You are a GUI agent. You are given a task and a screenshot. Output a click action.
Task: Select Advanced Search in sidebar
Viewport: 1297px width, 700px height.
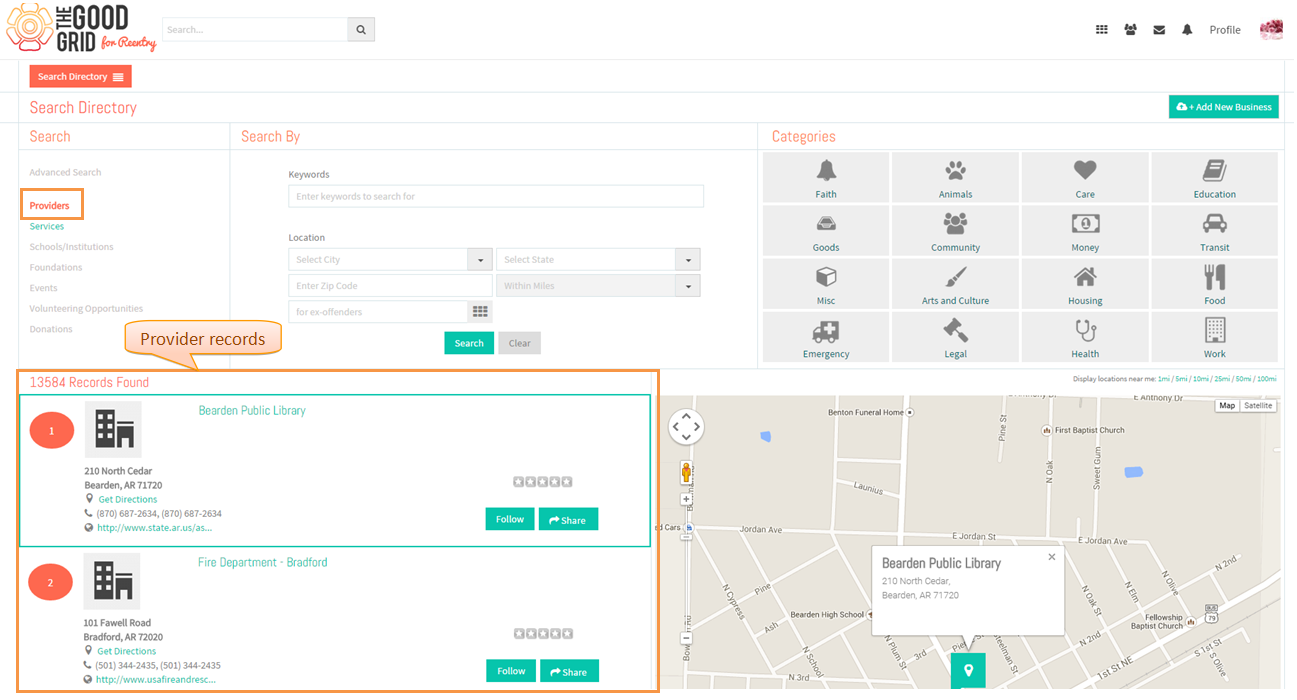(x=65, y=173)
